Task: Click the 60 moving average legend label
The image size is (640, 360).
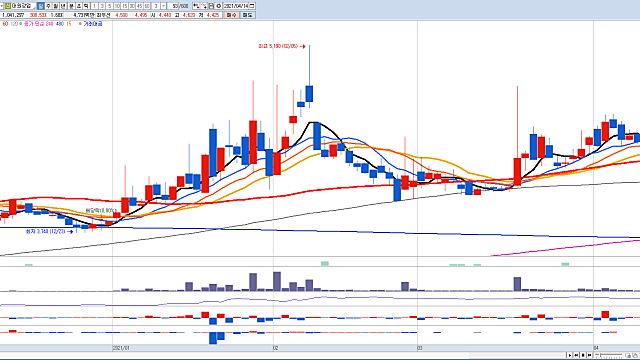Action: tap(5, 24)
